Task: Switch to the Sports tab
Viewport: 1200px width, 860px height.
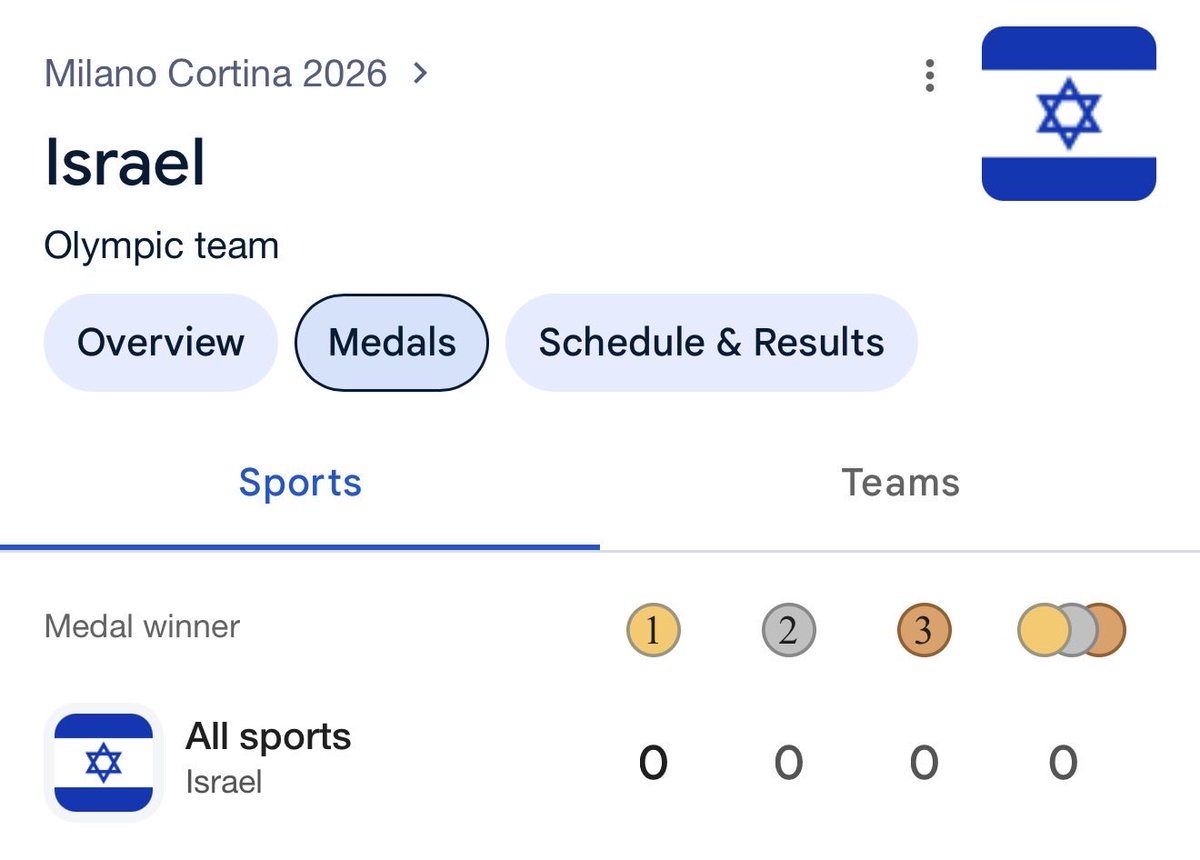Action: click(300, 483)
